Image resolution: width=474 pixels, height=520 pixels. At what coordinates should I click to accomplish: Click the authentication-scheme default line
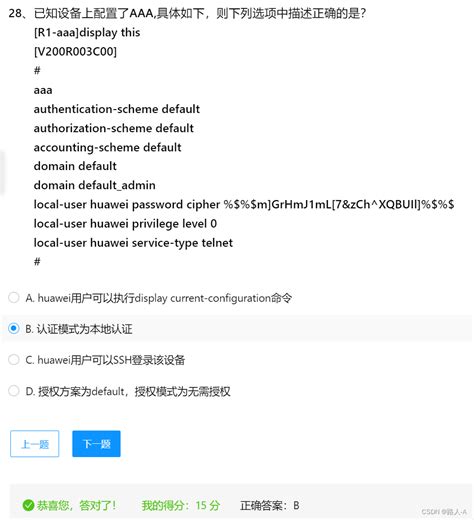click(117, 109)
